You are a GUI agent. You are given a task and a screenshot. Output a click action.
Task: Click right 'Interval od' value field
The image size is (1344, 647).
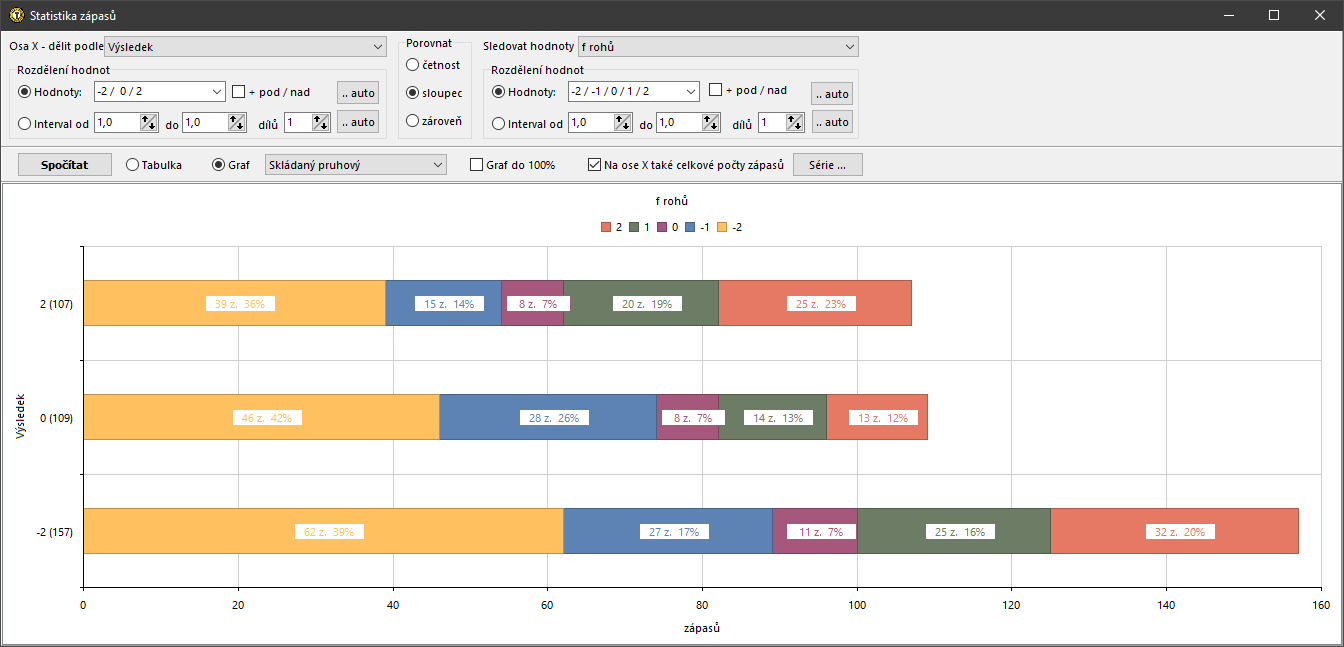click(x=591, y=122)
